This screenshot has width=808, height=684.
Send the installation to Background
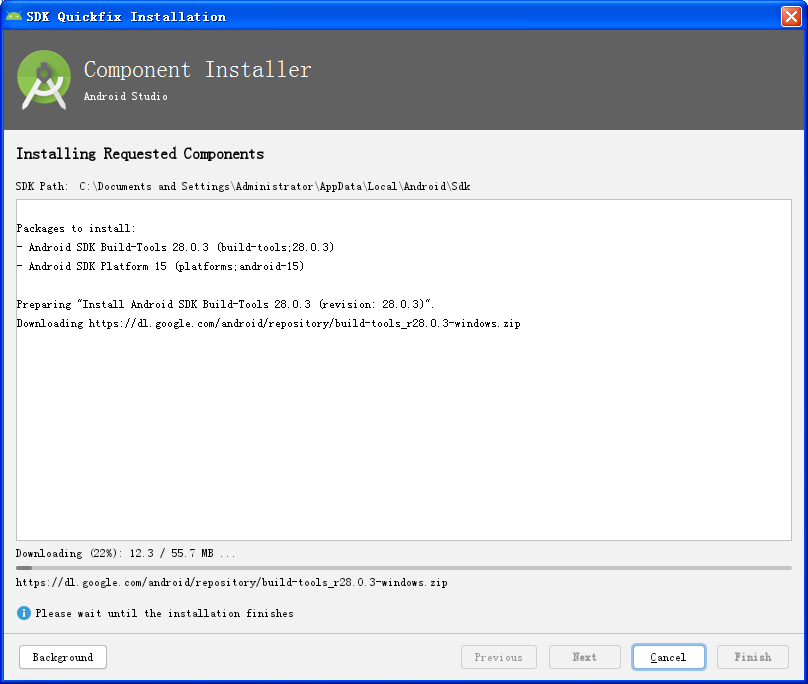63,657
